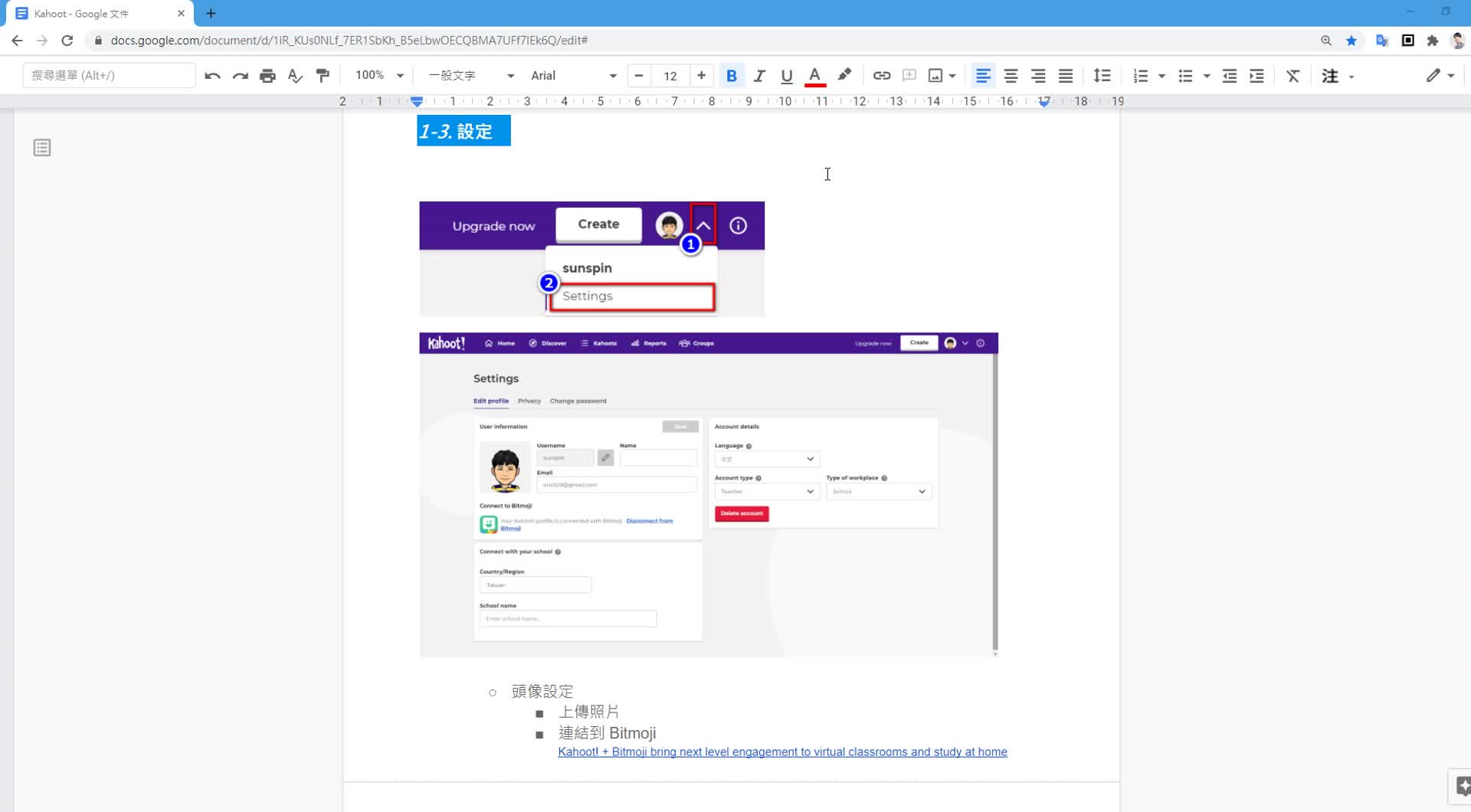Click the 上傳照片 bullet text
The width and height of the screenshot is (1471, 812).
[588, 712]
